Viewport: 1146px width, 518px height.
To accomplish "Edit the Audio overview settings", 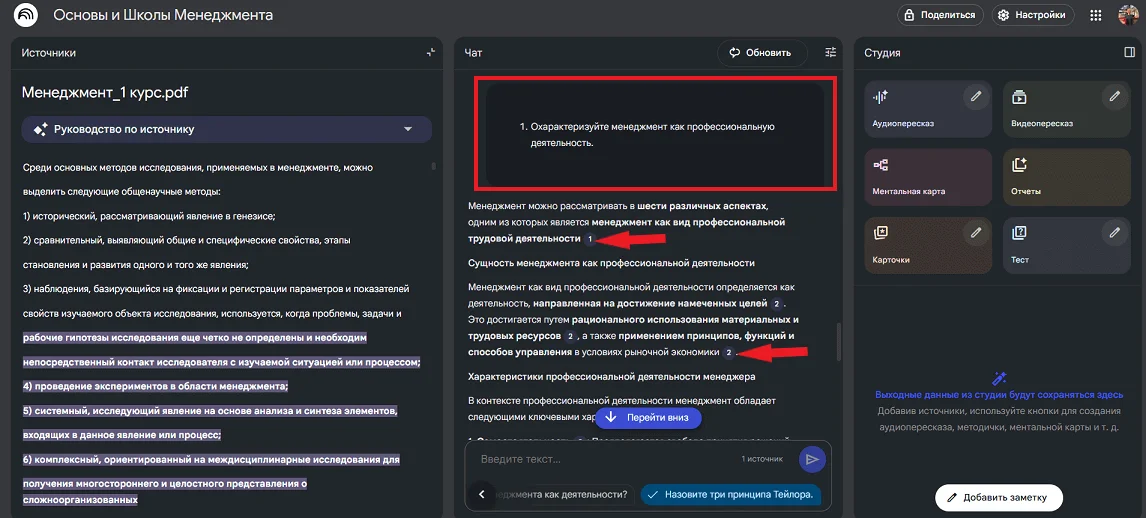I will [976, 97].
